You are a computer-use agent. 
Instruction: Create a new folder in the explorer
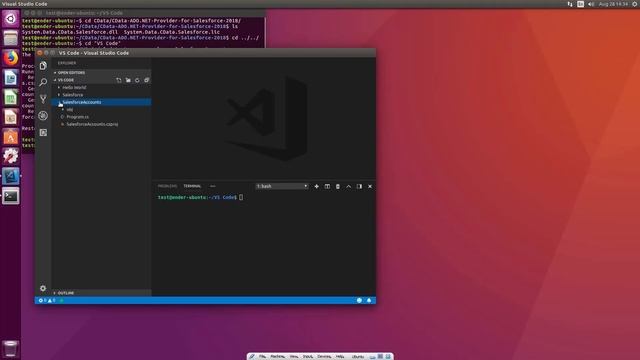[x=128, y=80]
